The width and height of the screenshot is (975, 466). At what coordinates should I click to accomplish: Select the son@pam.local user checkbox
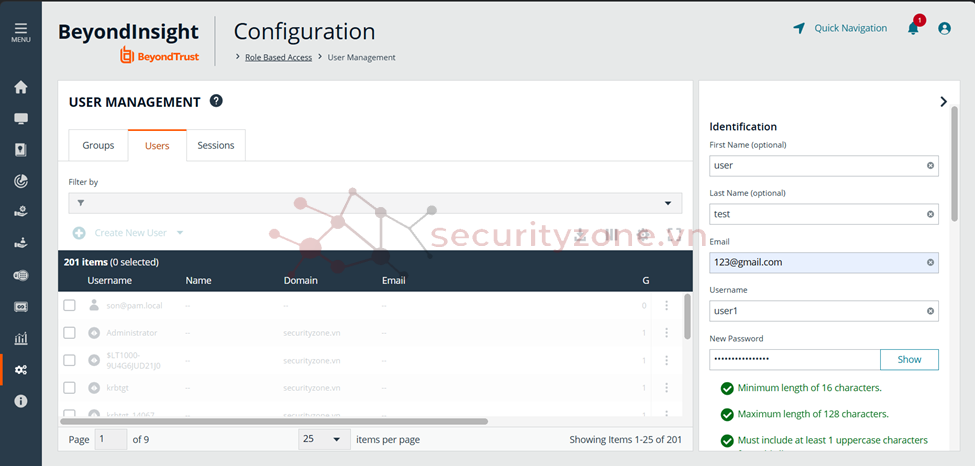point(70,305)
